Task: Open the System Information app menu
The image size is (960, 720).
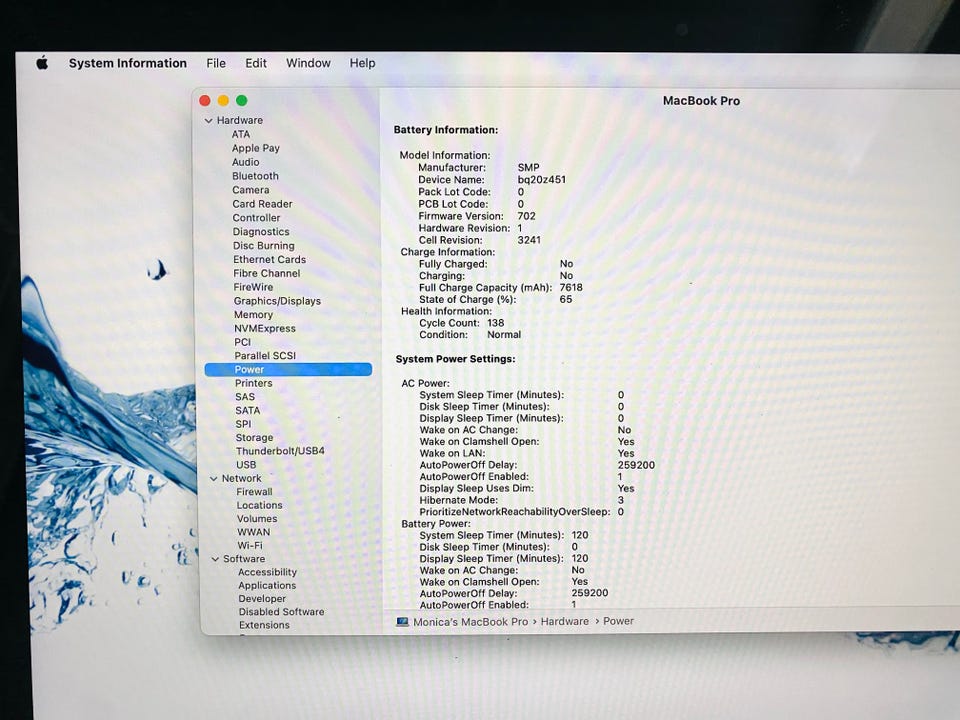Action: click(x=127, y=63)
